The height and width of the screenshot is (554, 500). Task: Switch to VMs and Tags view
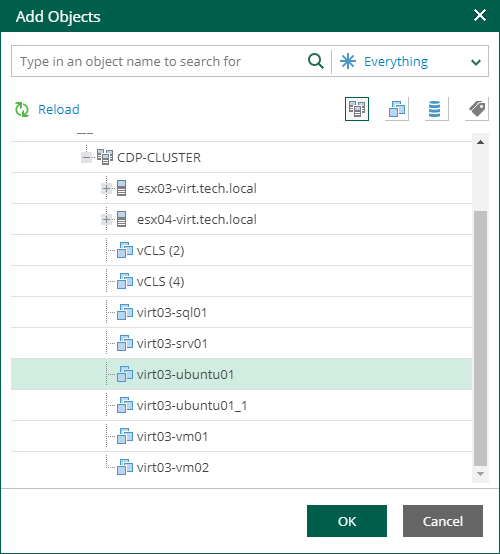pos(476,109)
